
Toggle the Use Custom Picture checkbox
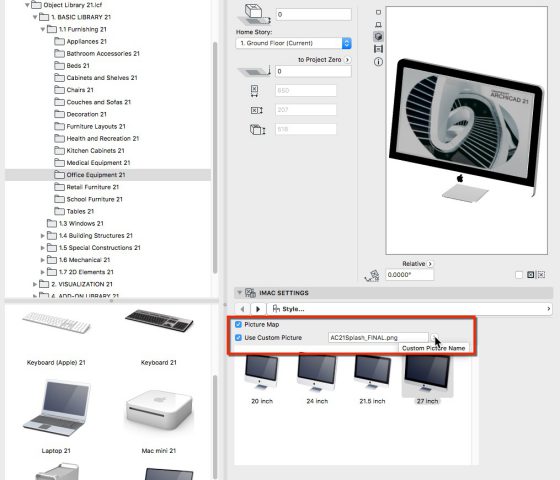tap(239, 338)
